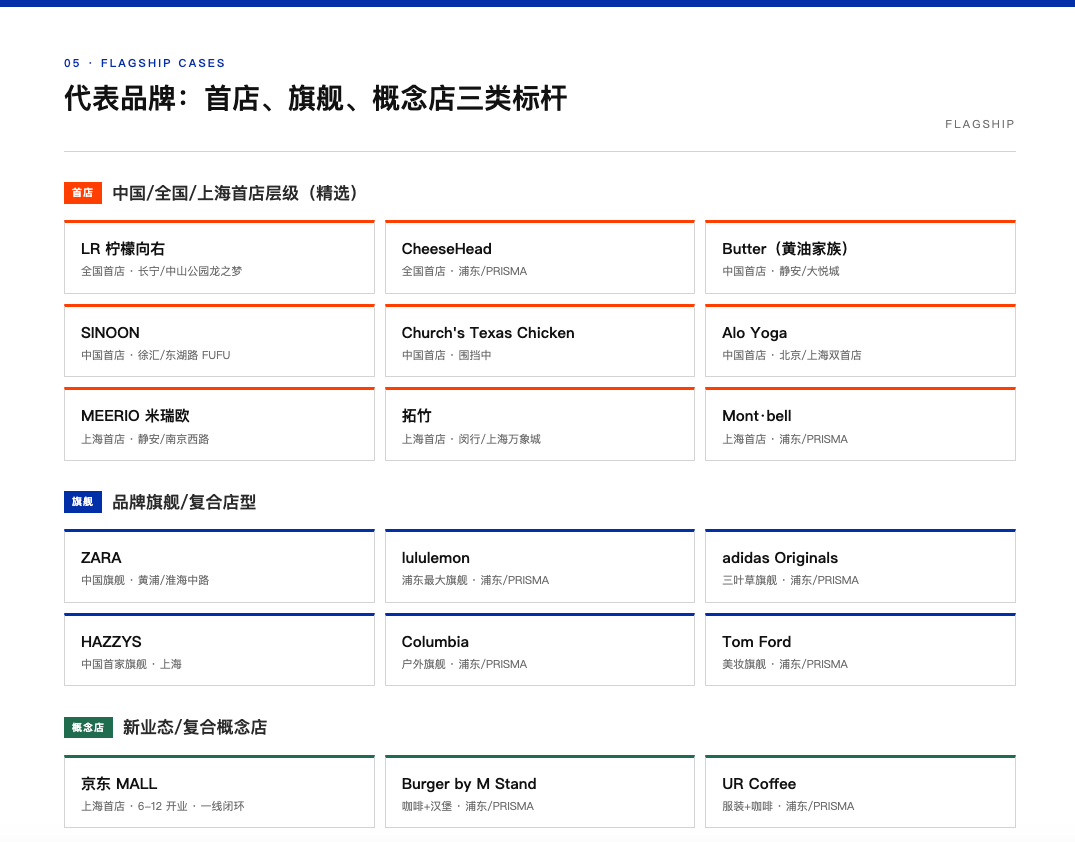Select the Alo Yoga card
The width and height of the screenshot is (1075, 842).
(860, 341)
